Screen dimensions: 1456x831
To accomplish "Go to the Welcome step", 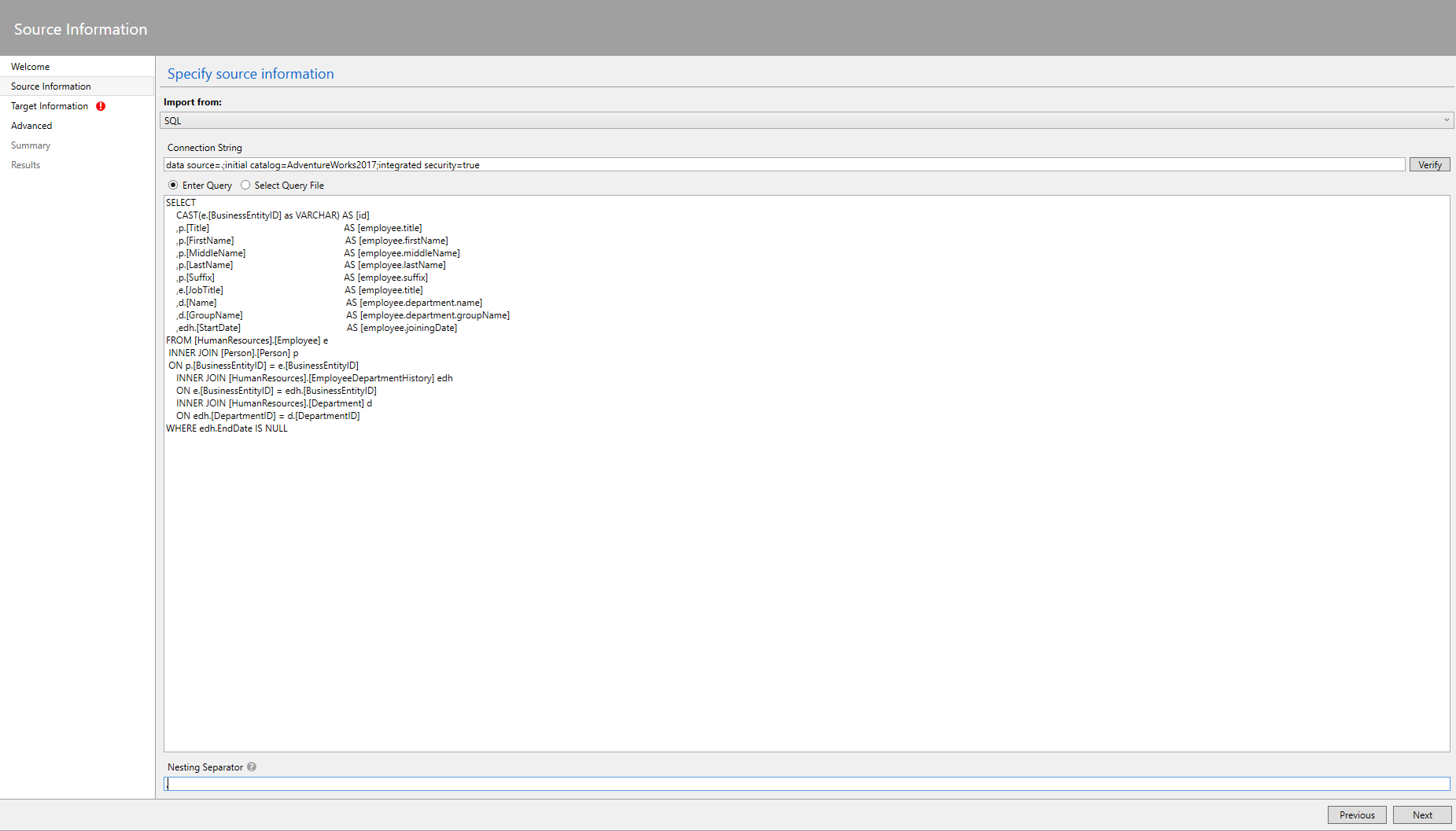I will click(30, 67).
